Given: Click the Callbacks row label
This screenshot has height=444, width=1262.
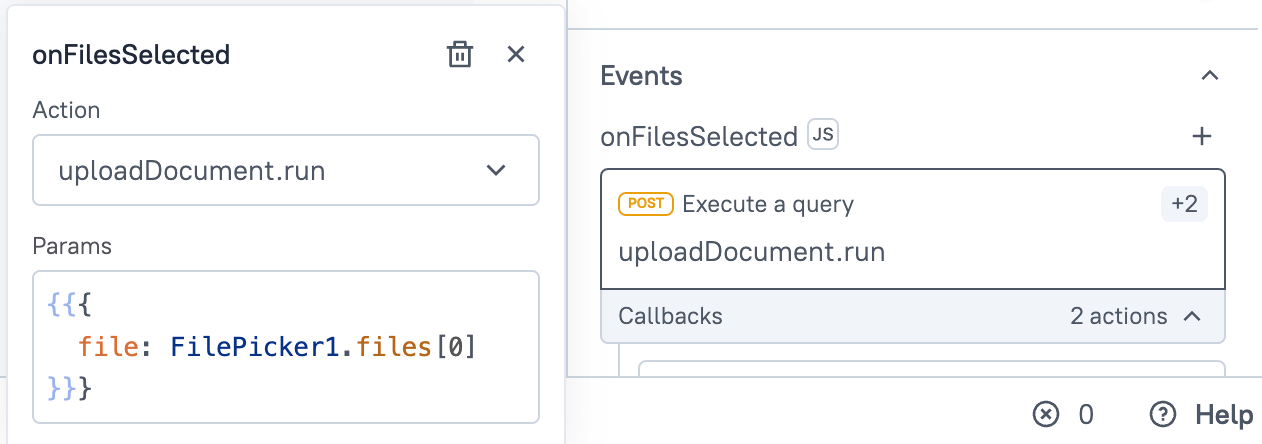Looking at the screenshot, I should point(670,317).
